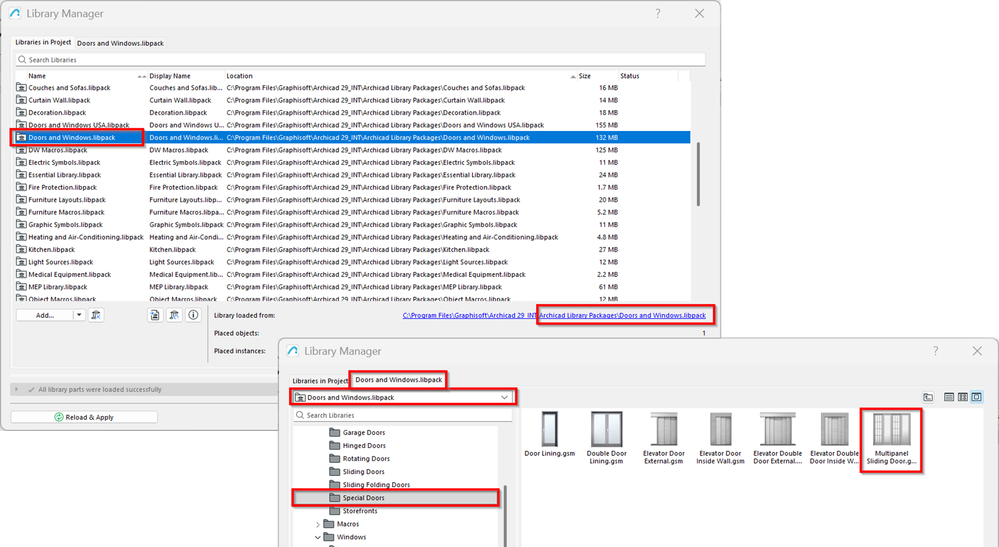Click the library list vertical scrollbar in back window
Viewport: 999px width, 547px height.
[698, 174]
